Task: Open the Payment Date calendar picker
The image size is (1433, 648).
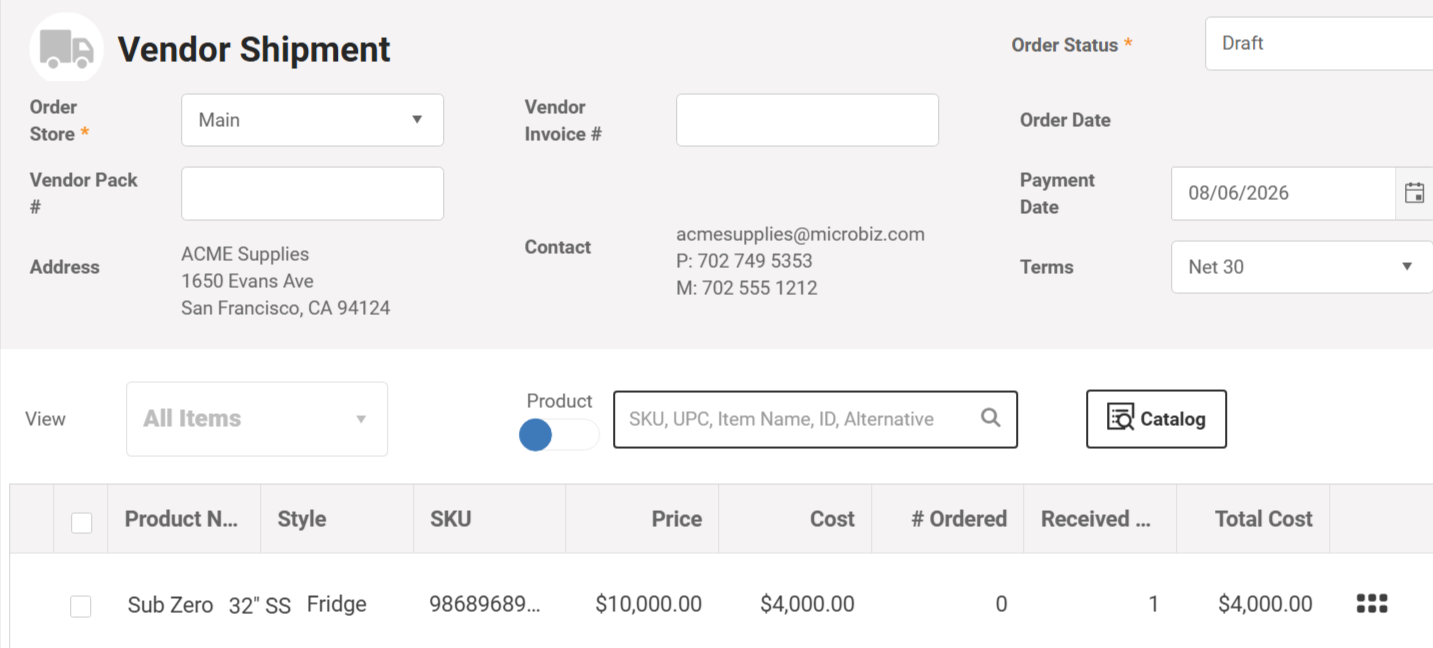Action: coord(1414,193)
